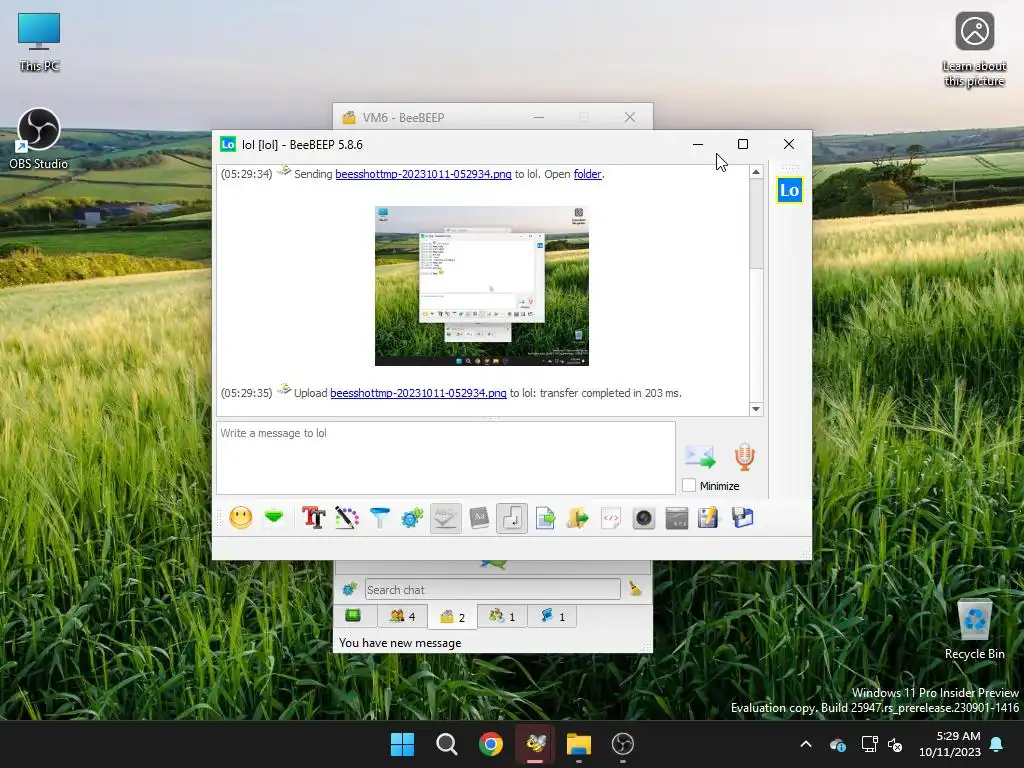Enable the Minimize checkbox
1024x768 pixels.
[x=689, y=486]
